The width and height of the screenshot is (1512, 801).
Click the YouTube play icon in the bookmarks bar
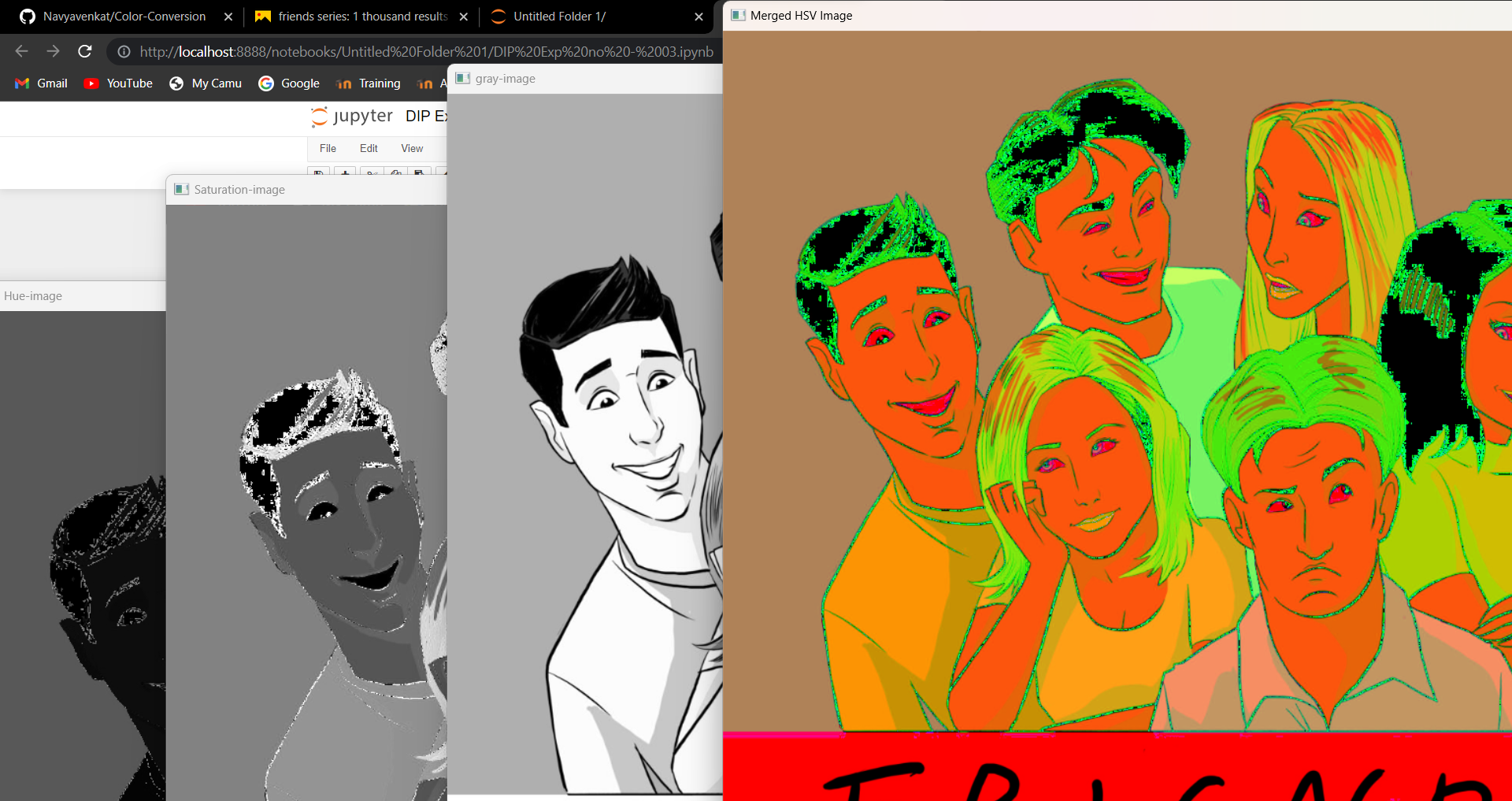pyautogui.click(x=91, y=83)
